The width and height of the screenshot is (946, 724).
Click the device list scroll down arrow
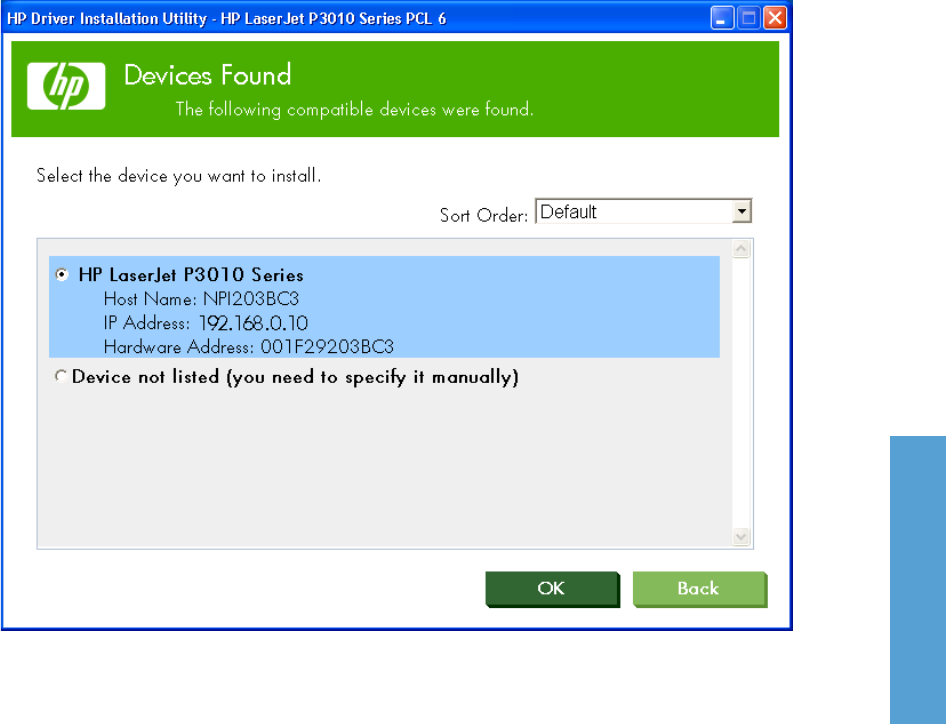[x=741, y=536]
